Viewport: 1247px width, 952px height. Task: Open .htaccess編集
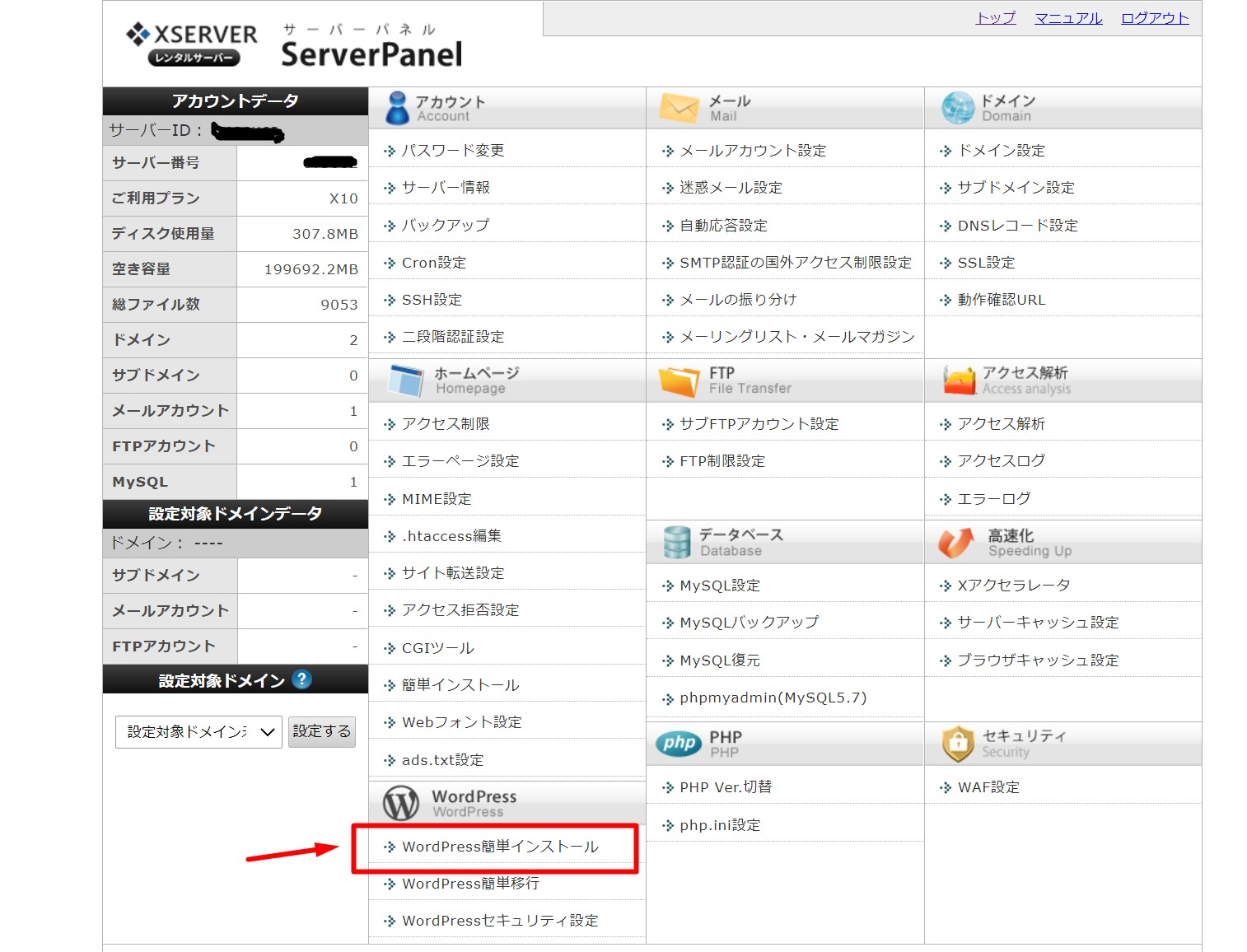coord(451,536)
